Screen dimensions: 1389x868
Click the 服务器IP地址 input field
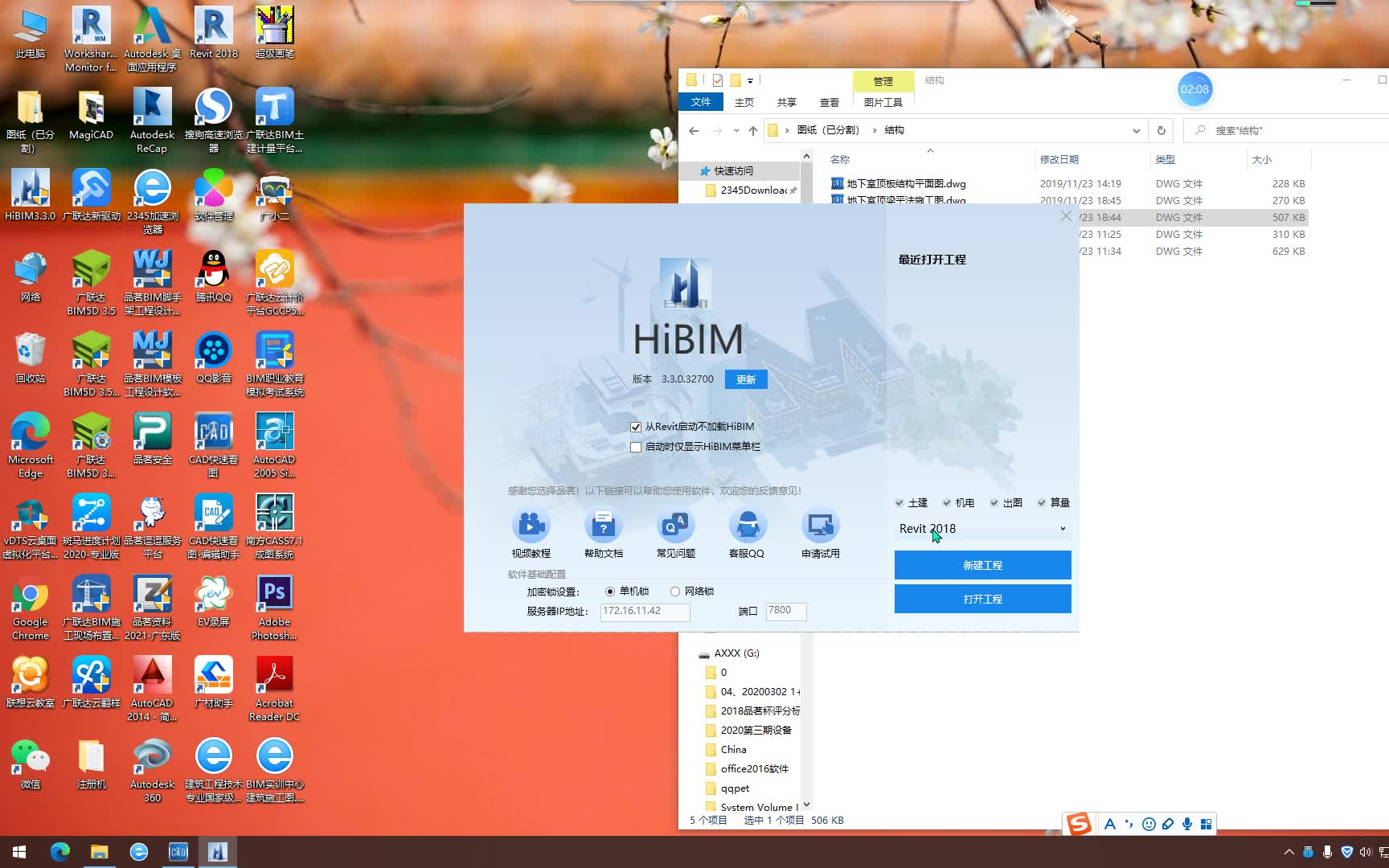pyautogui.click(x=645, y=612)
